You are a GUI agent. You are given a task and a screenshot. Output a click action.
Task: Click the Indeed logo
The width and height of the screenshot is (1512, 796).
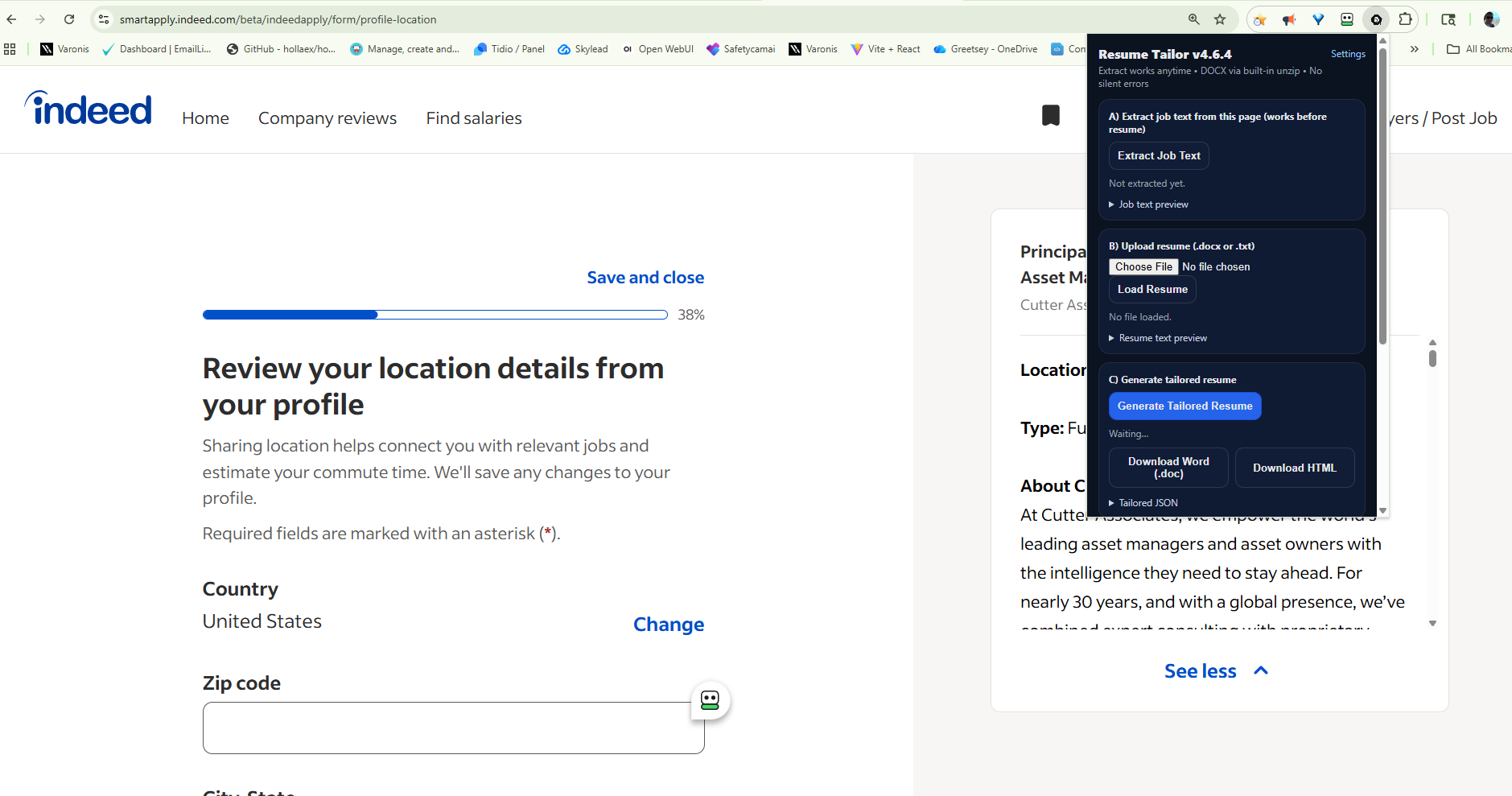click(89, 109)
